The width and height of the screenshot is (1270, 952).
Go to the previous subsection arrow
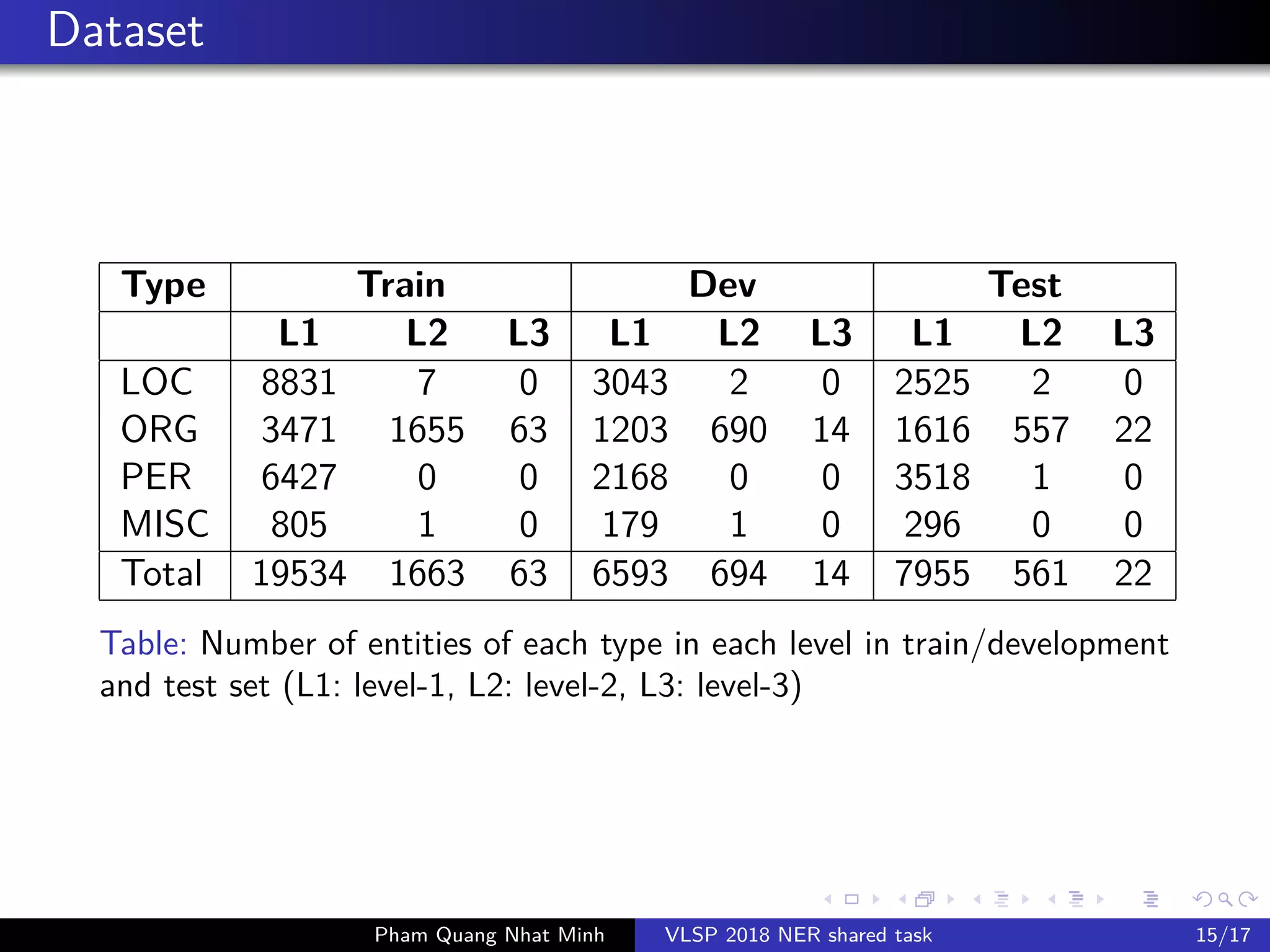[977, 899]
